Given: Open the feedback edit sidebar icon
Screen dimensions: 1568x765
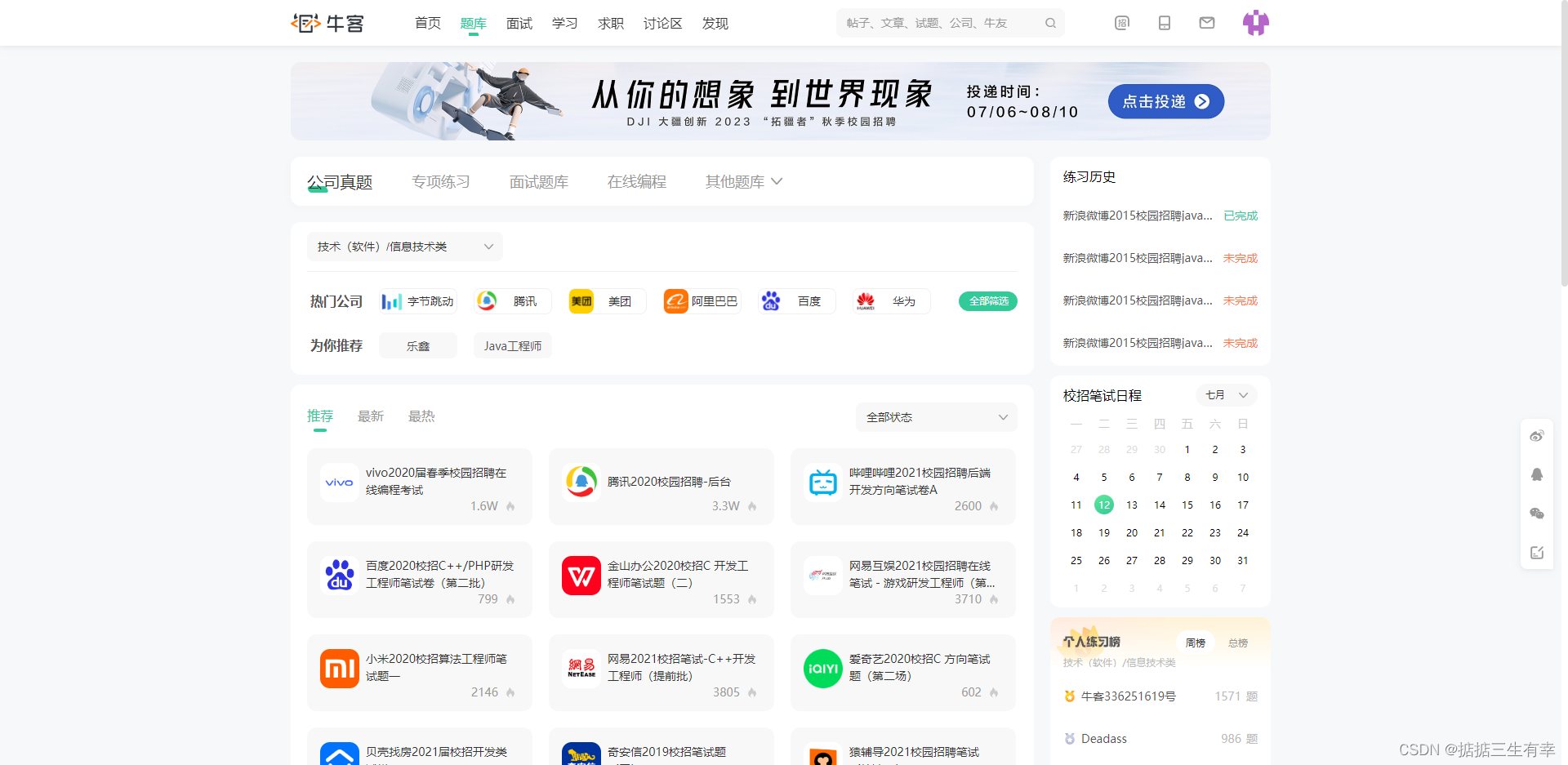Looking at the screenshot, I should [1537, 553].
